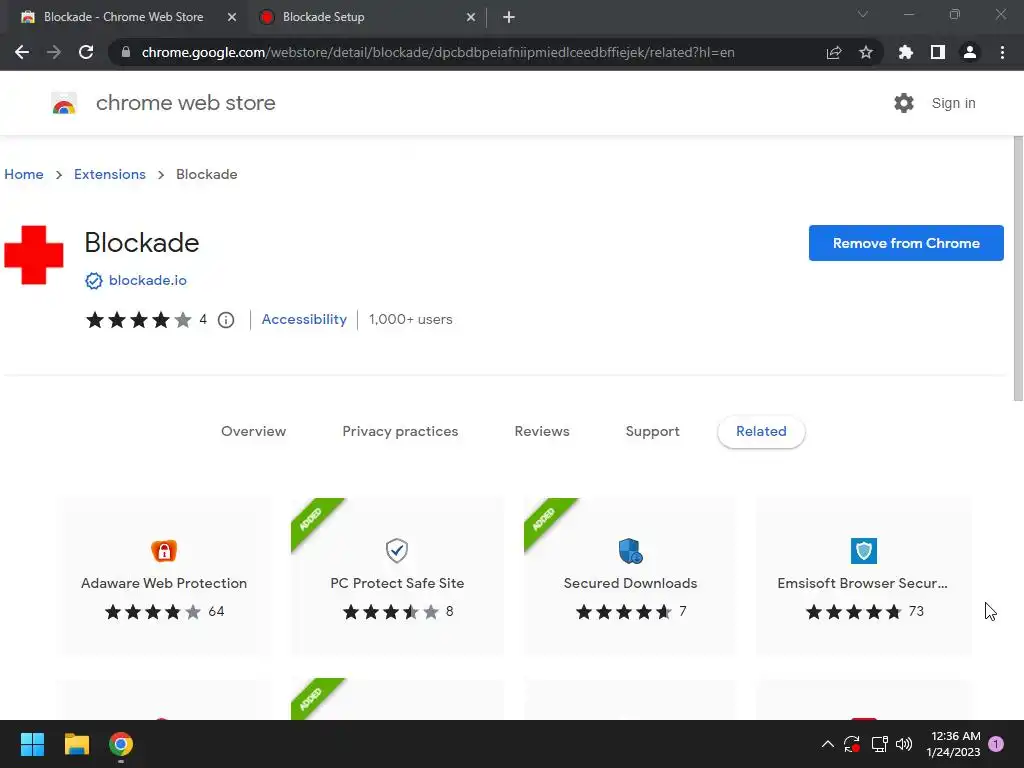Open the site info lock icon
The width and height of the screenshot is (1024, 768).
pos(126,52)
